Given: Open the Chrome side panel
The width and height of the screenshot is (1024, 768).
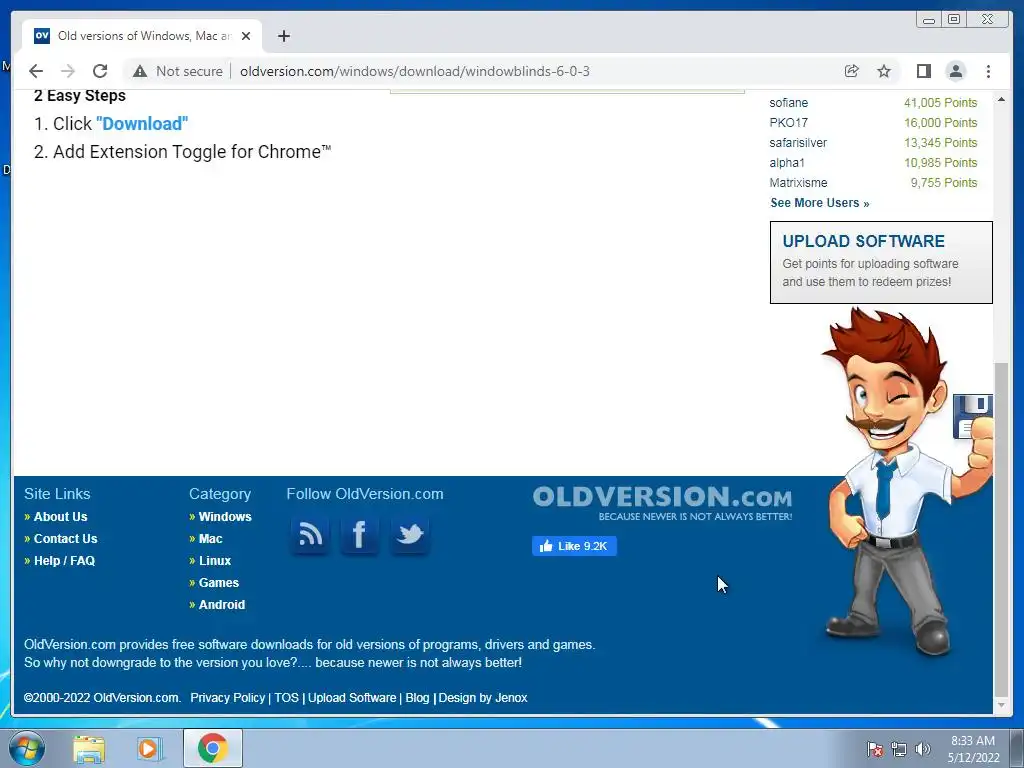Looking at the screenshot, I should coord(923,71).
